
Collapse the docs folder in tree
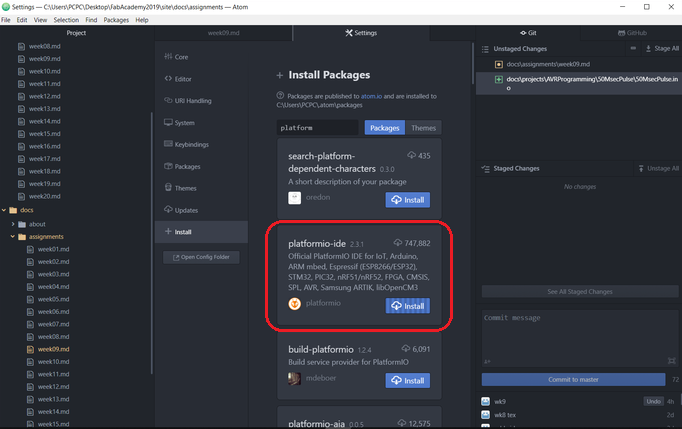click(x=5, y=211)
